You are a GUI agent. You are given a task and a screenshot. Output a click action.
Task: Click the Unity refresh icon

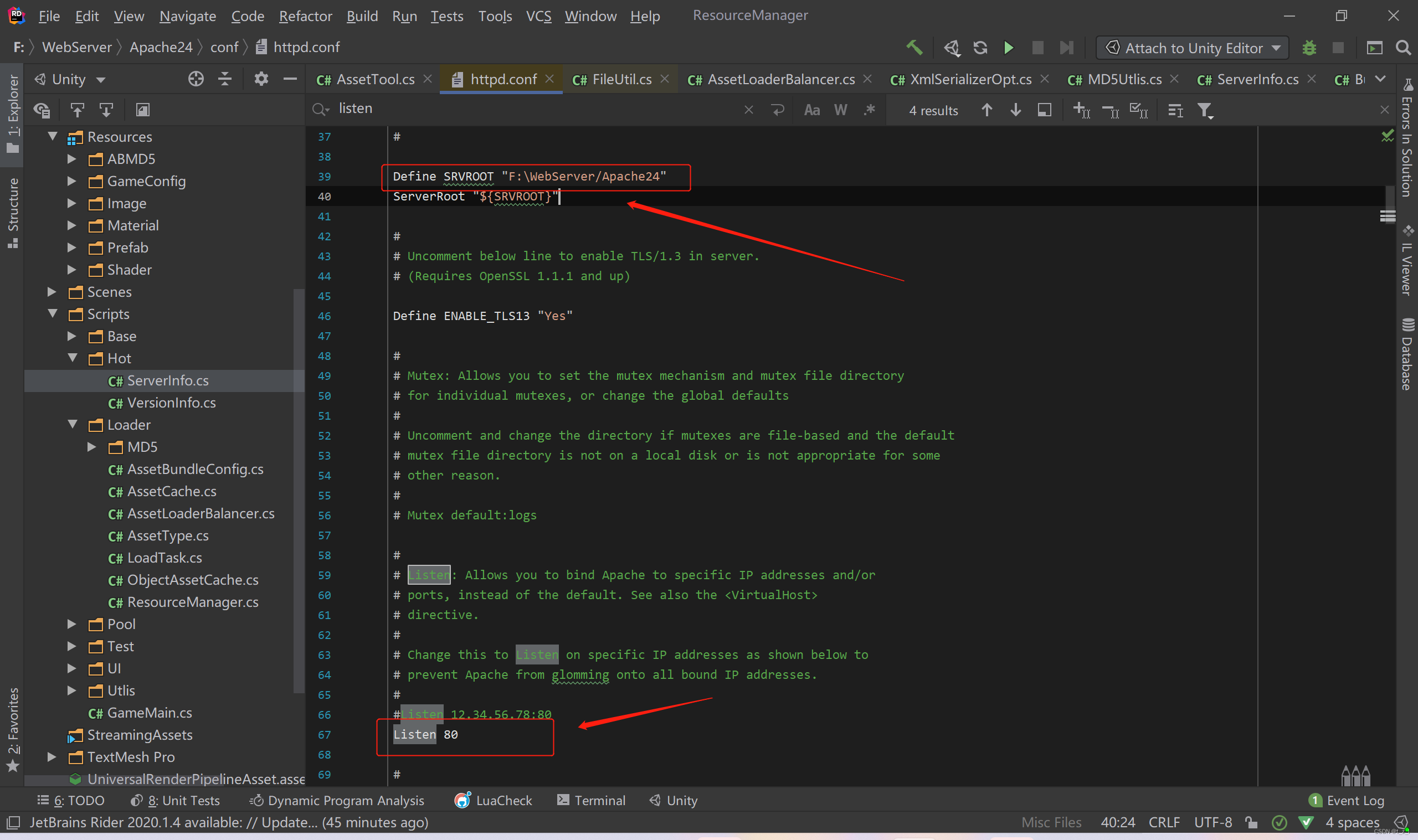click(980, 48)
